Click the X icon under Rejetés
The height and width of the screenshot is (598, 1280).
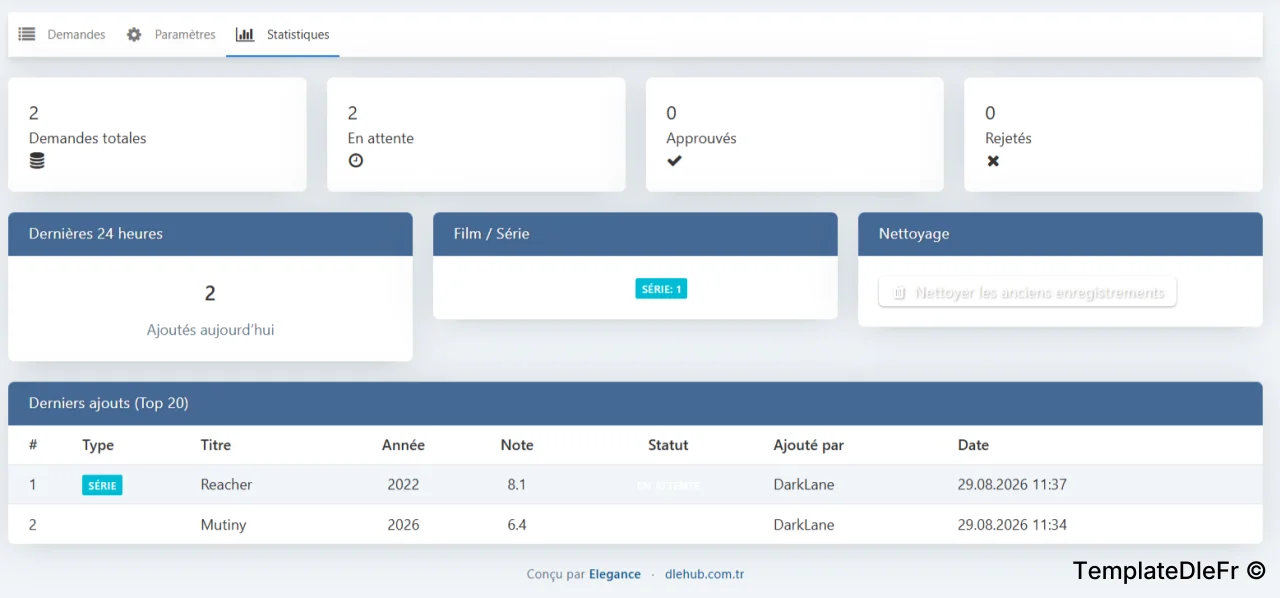click(993, 160)
